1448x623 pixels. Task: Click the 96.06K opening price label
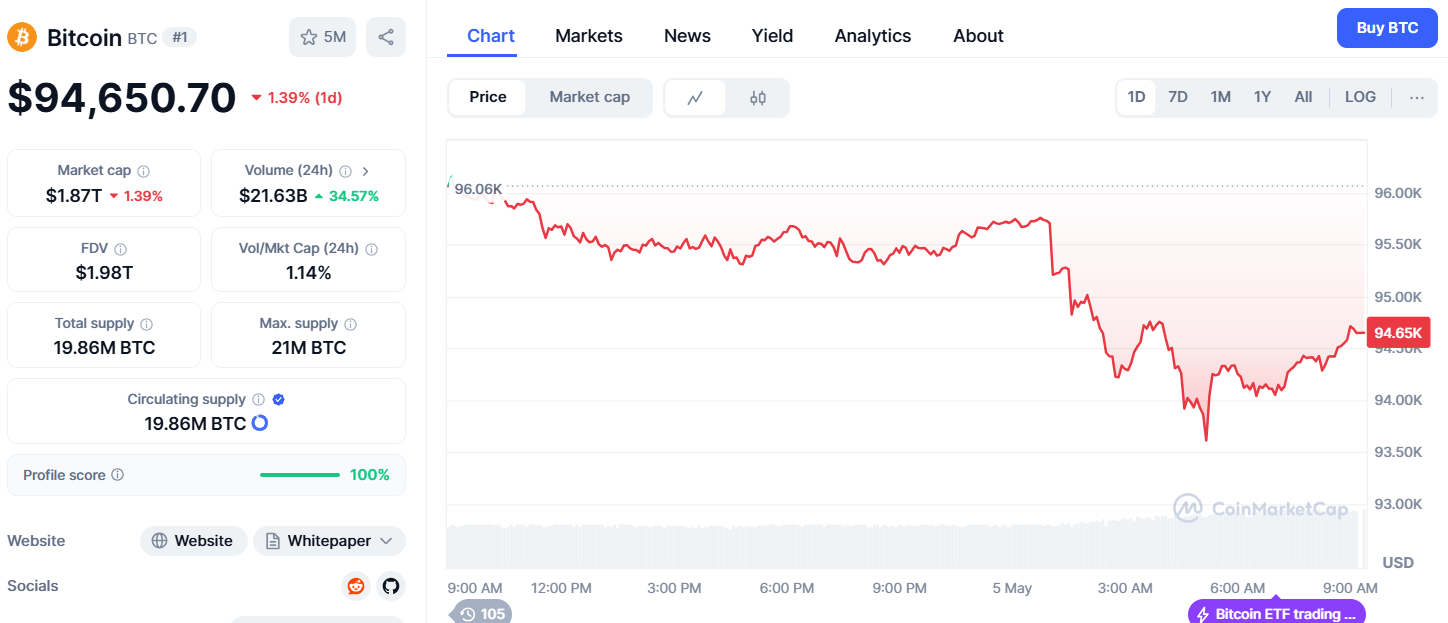(x=478, y=188)
